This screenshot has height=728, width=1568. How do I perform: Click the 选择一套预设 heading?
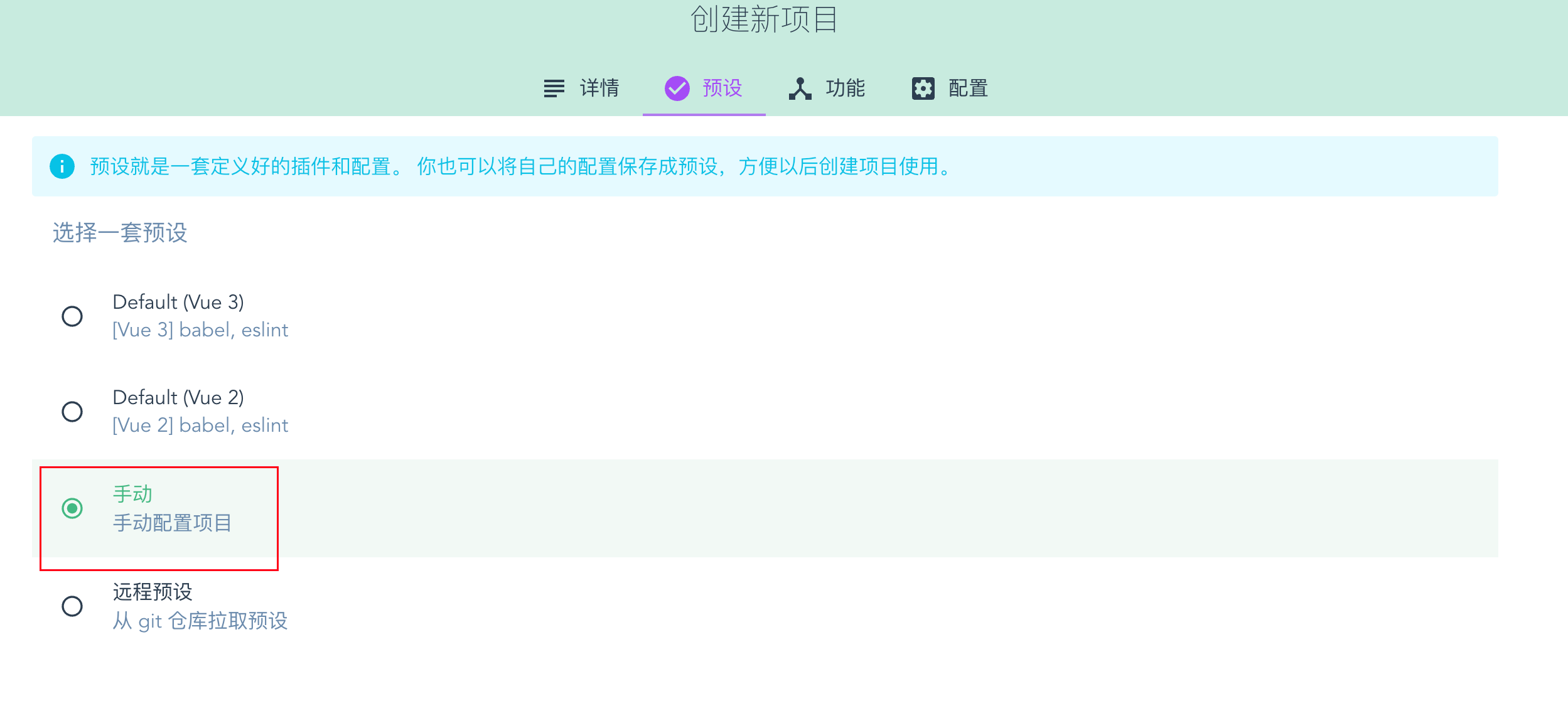(121, 233)
